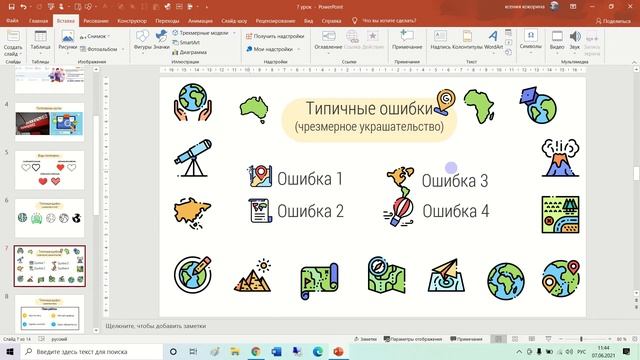Fit slide to the current window
This screenshot has width=640, height=360.
pyautogui.click(x=635, y=339)
